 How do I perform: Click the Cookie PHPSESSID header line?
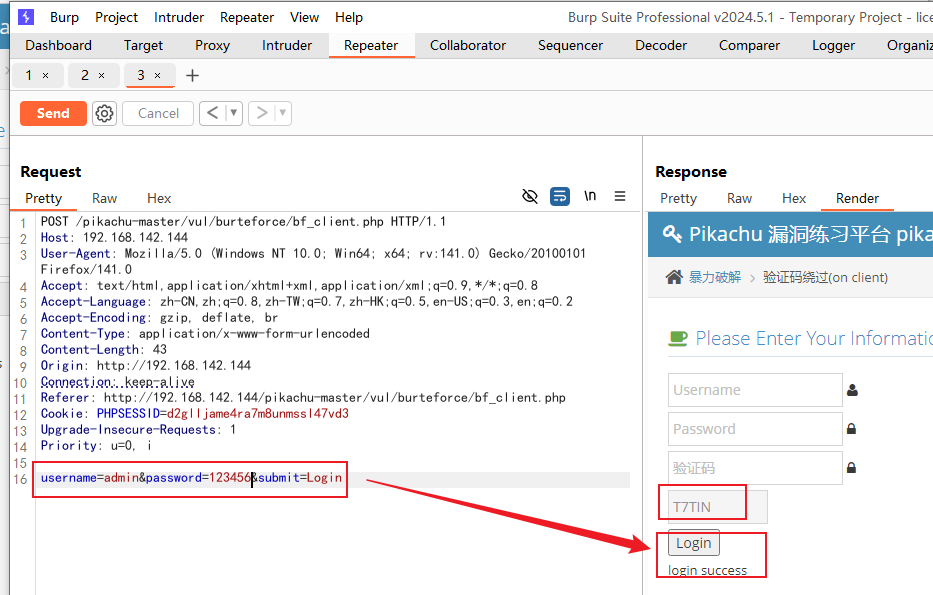coord(195,414)
